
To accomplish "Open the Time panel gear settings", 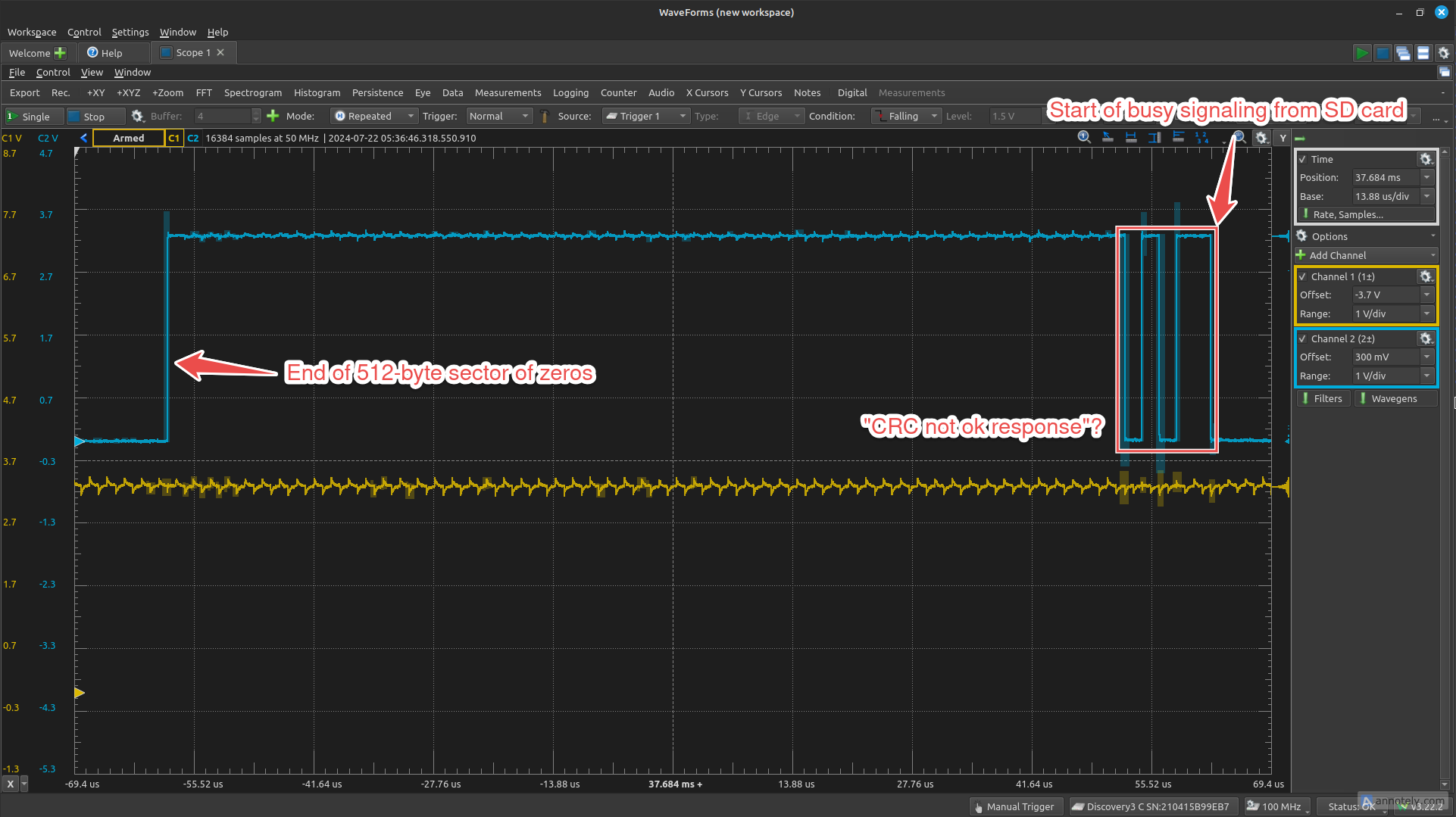I will 1426,159.
